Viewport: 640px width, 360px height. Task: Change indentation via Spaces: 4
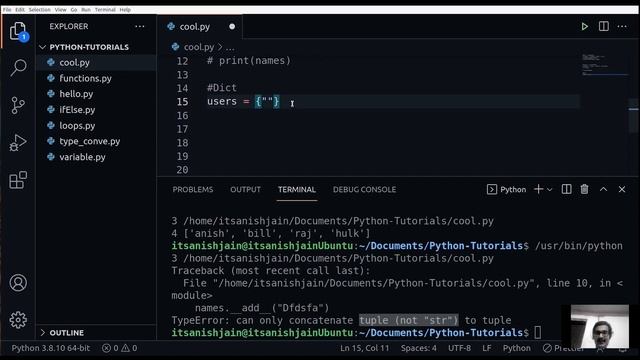click(418, 348)
